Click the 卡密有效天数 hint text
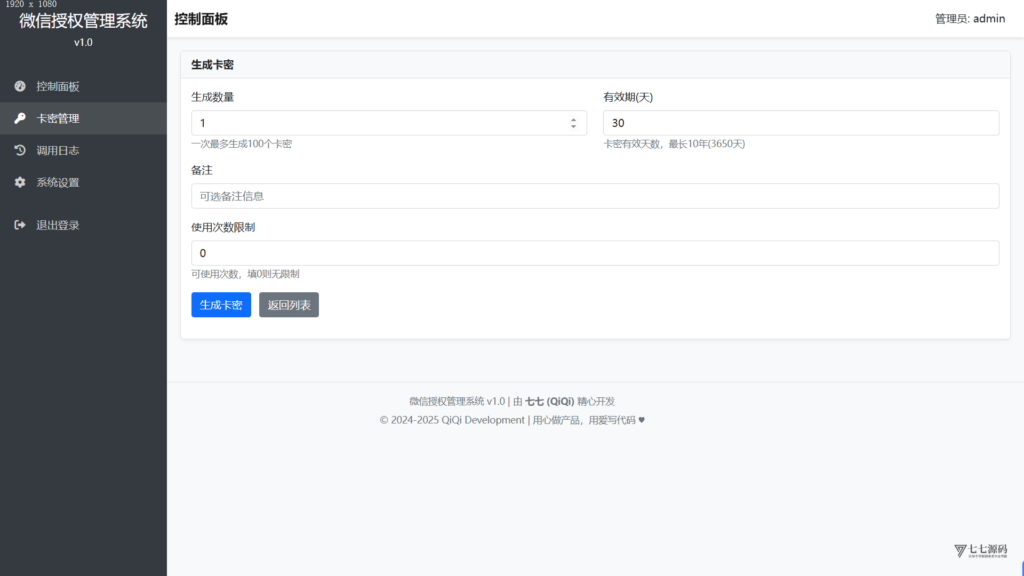The height and width of the screenshot is (576, 1024). tap(674, 144)
